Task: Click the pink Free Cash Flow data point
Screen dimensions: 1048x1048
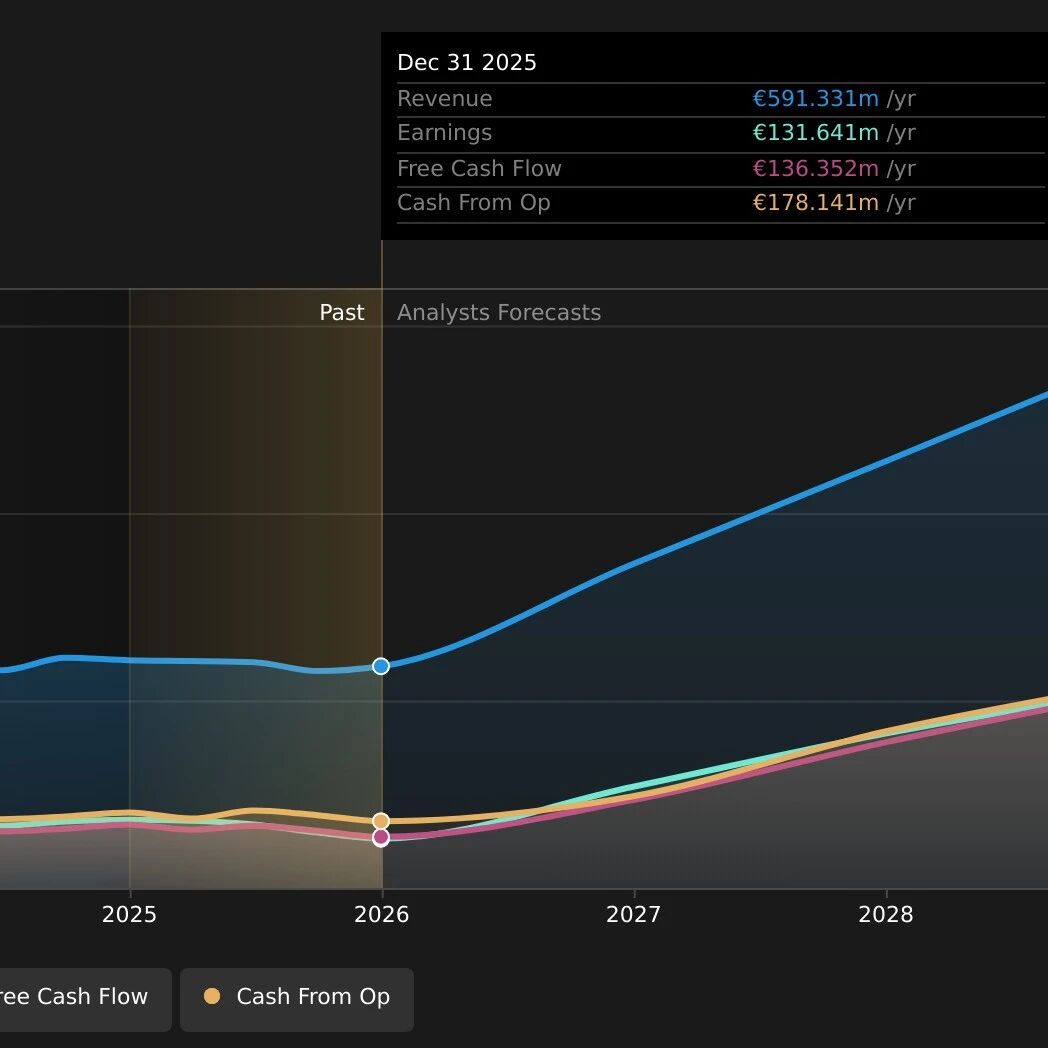Action: tap(381, 837)
